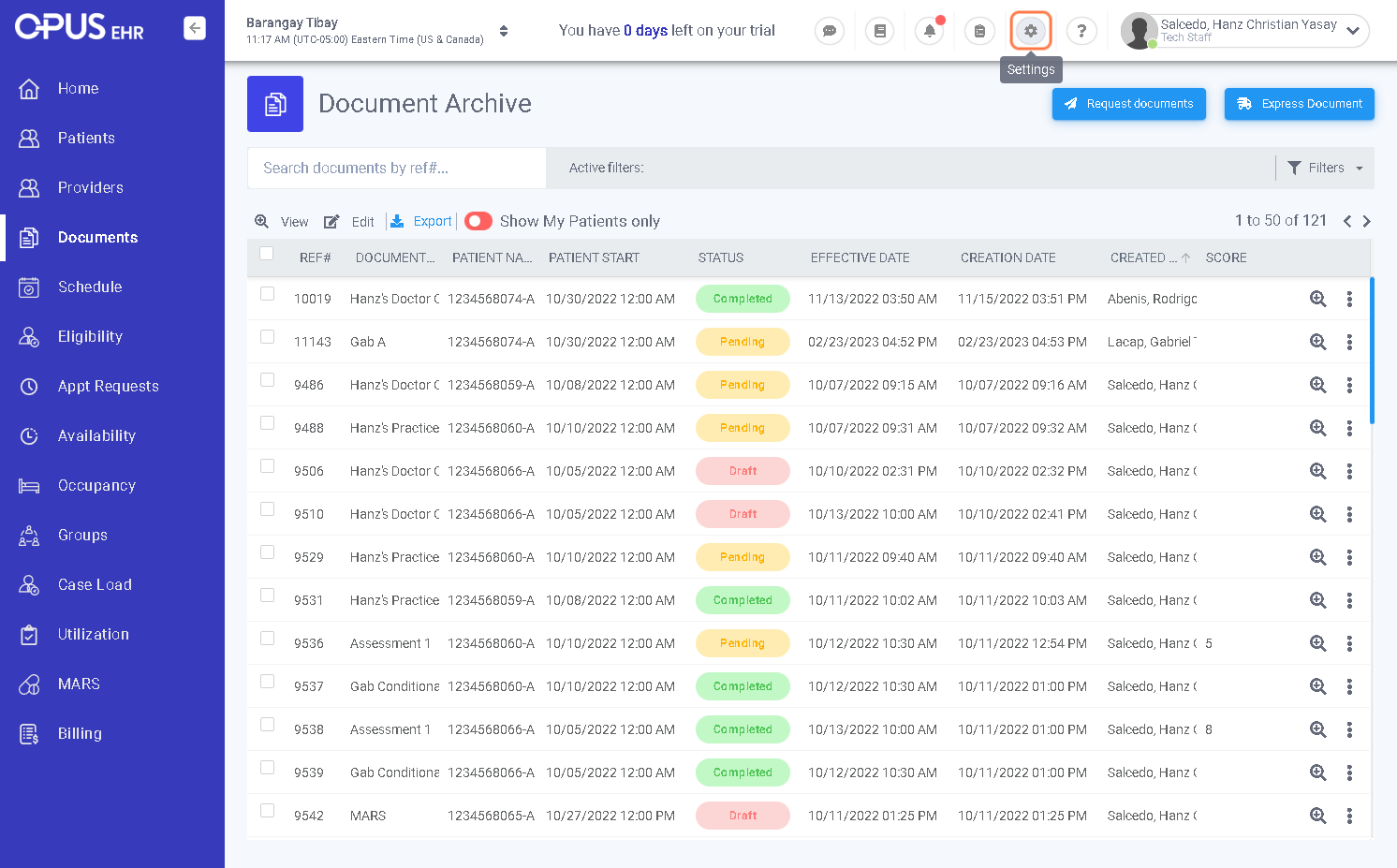1397x868 pixels.
Task: Click the Export button
Action: (x=421, y=221)
